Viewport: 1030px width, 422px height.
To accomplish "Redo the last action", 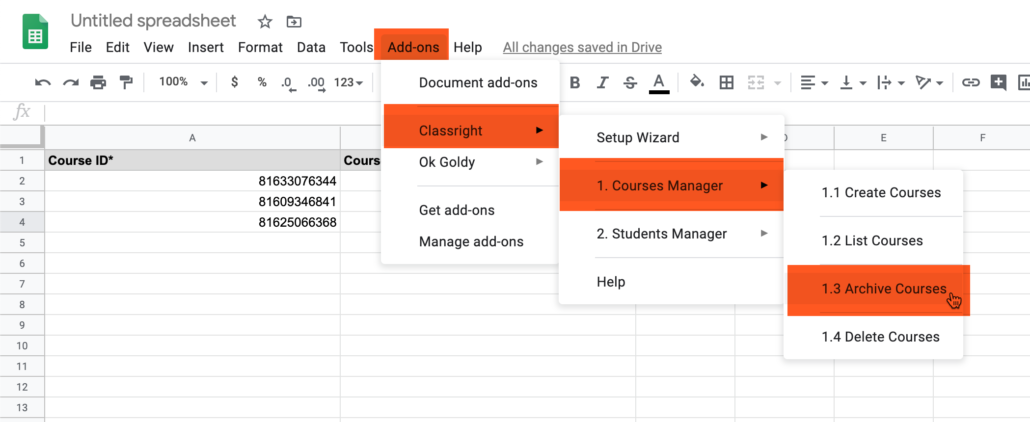I will (71, 82).
